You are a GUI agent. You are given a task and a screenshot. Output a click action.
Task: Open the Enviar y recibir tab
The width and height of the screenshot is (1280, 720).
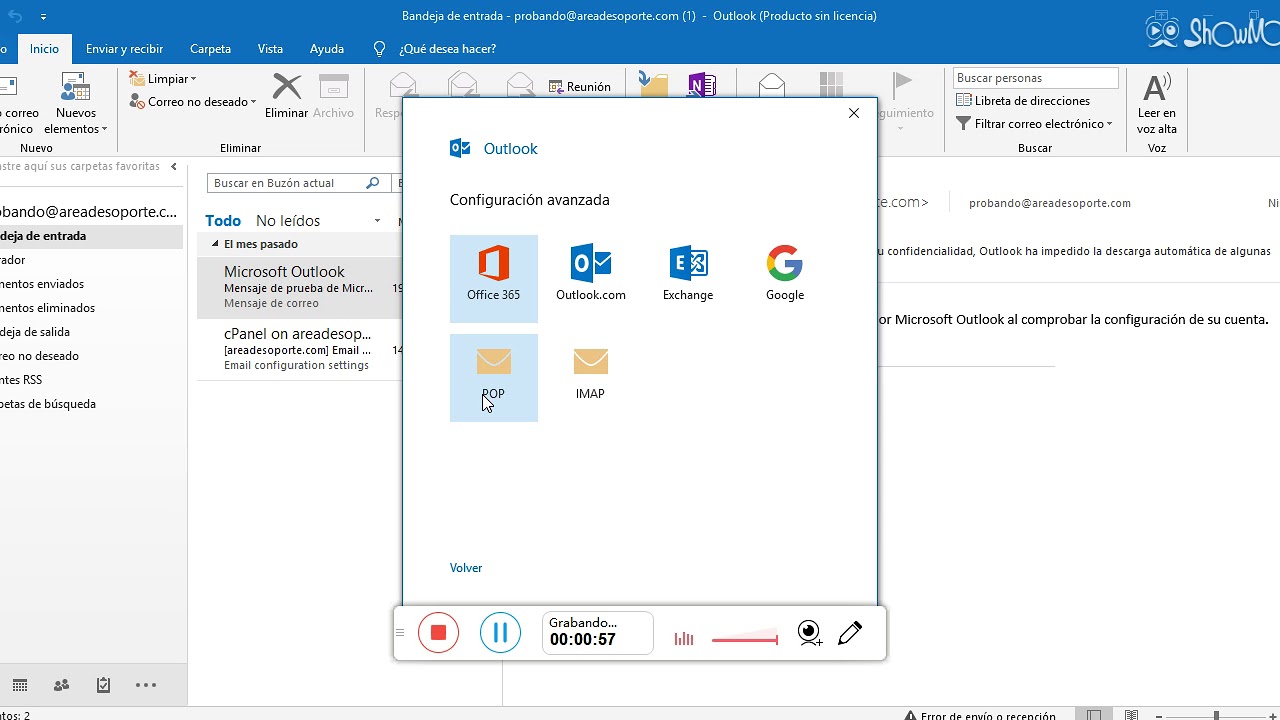(x=124, y=48)
